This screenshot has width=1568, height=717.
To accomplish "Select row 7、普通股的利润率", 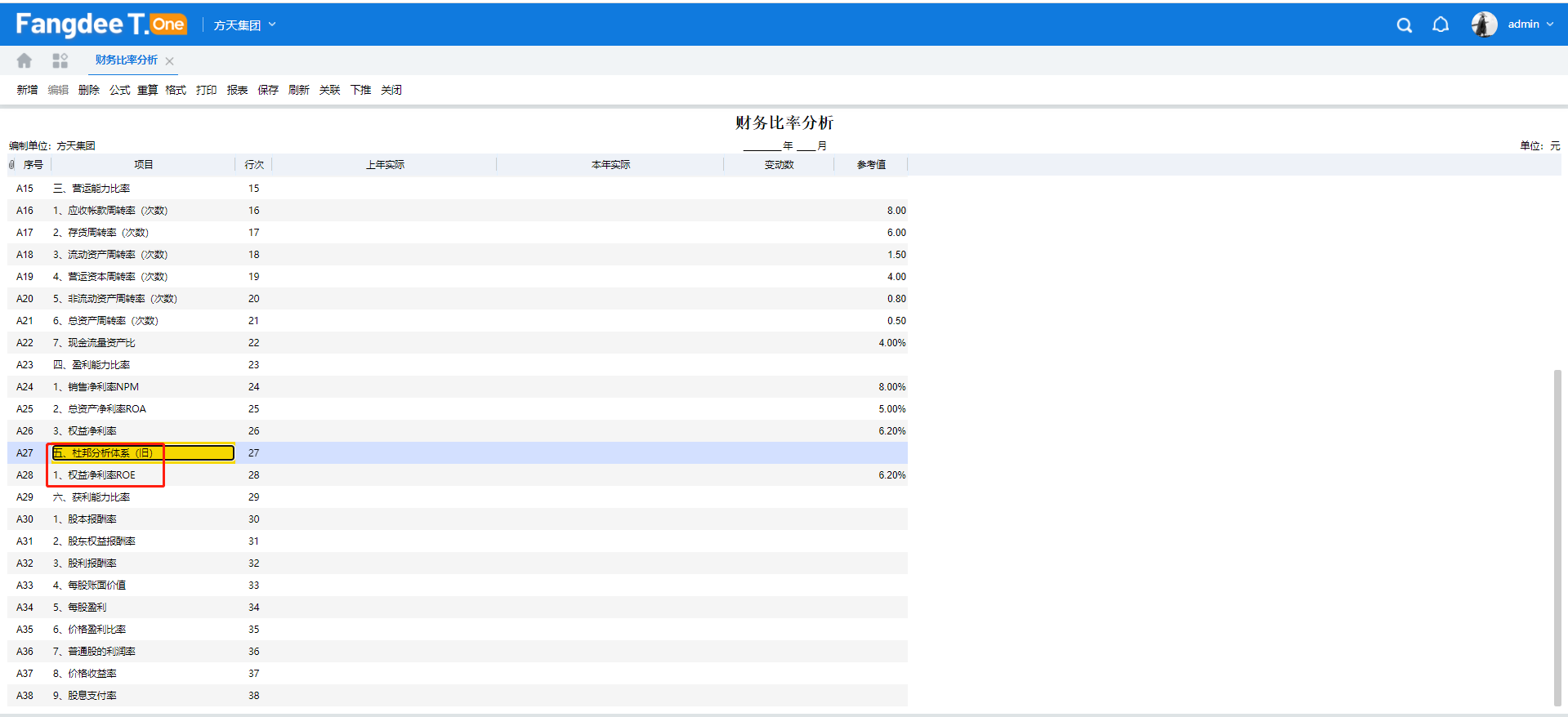I will click(x=458, y=652).
